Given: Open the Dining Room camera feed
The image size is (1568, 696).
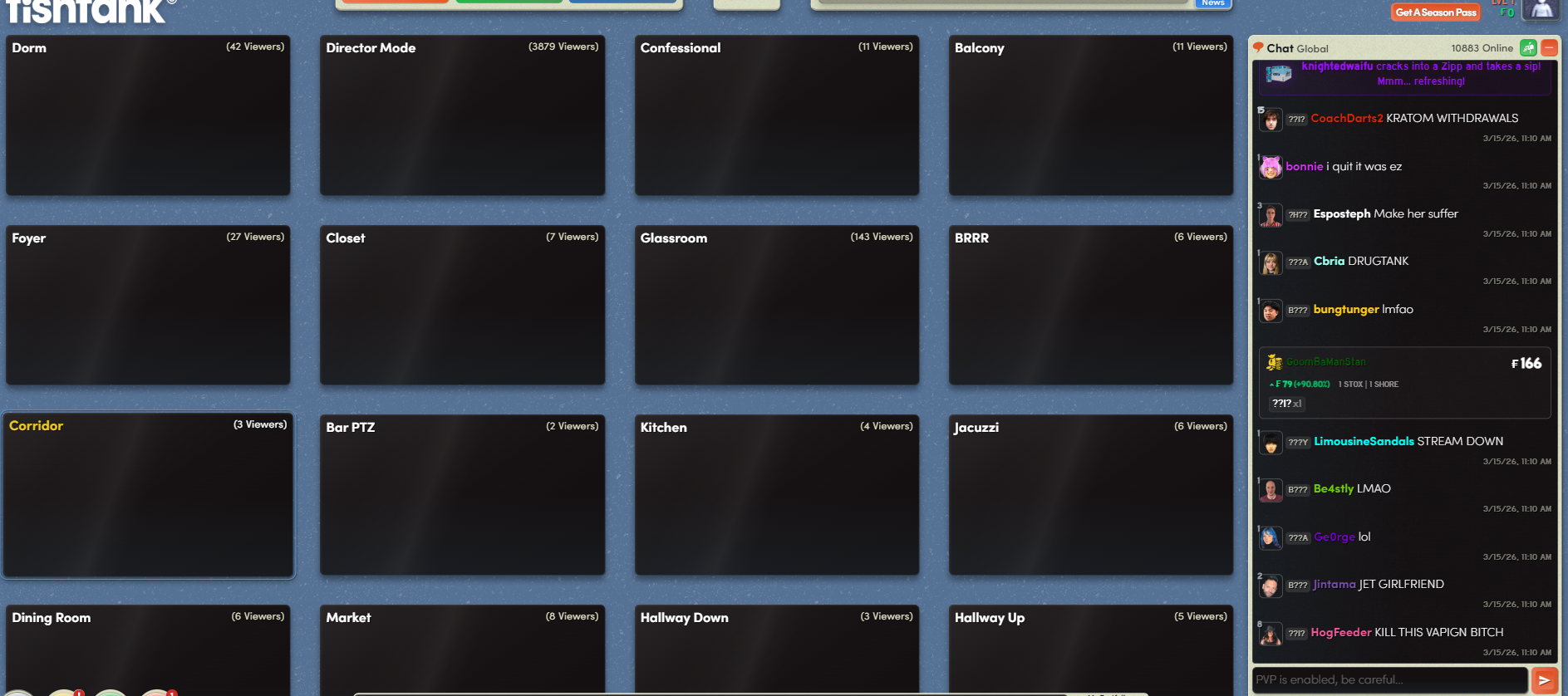Looking at the screenshot, I should click(148, 650).
